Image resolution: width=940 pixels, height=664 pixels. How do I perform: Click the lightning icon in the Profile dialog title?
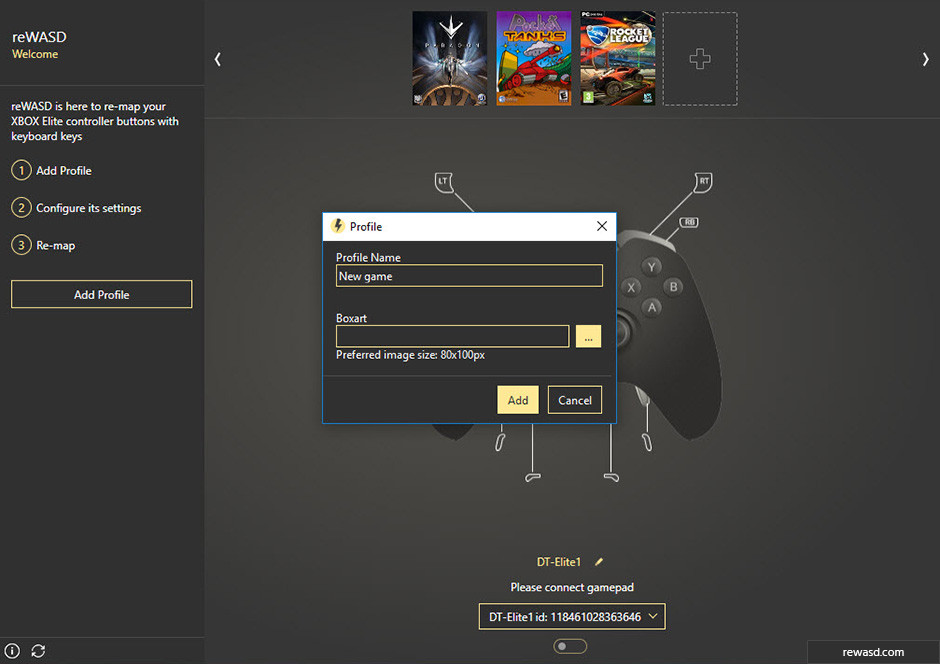tap(338, 226)
